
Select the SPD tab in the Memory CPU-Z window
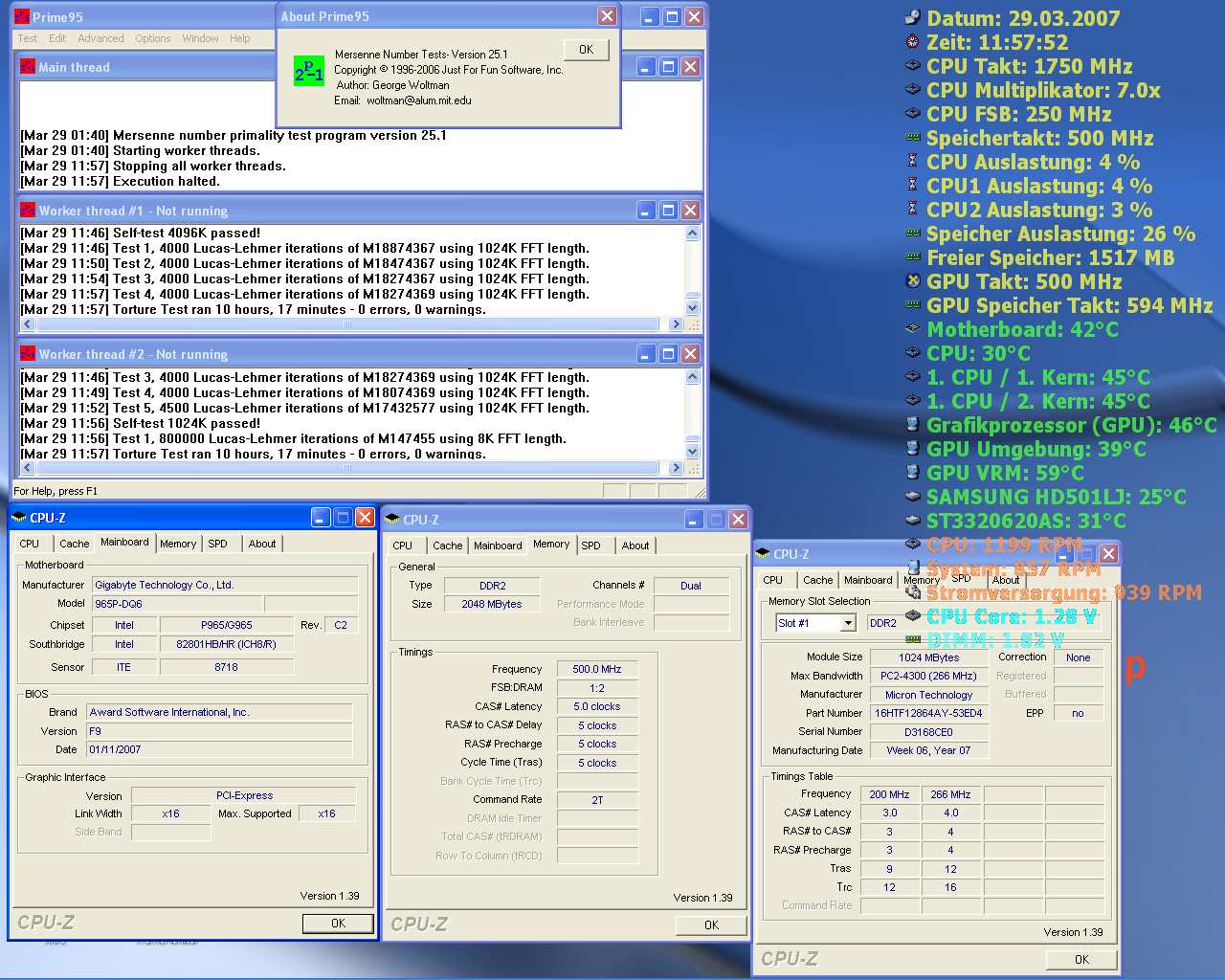click(591, 546)
